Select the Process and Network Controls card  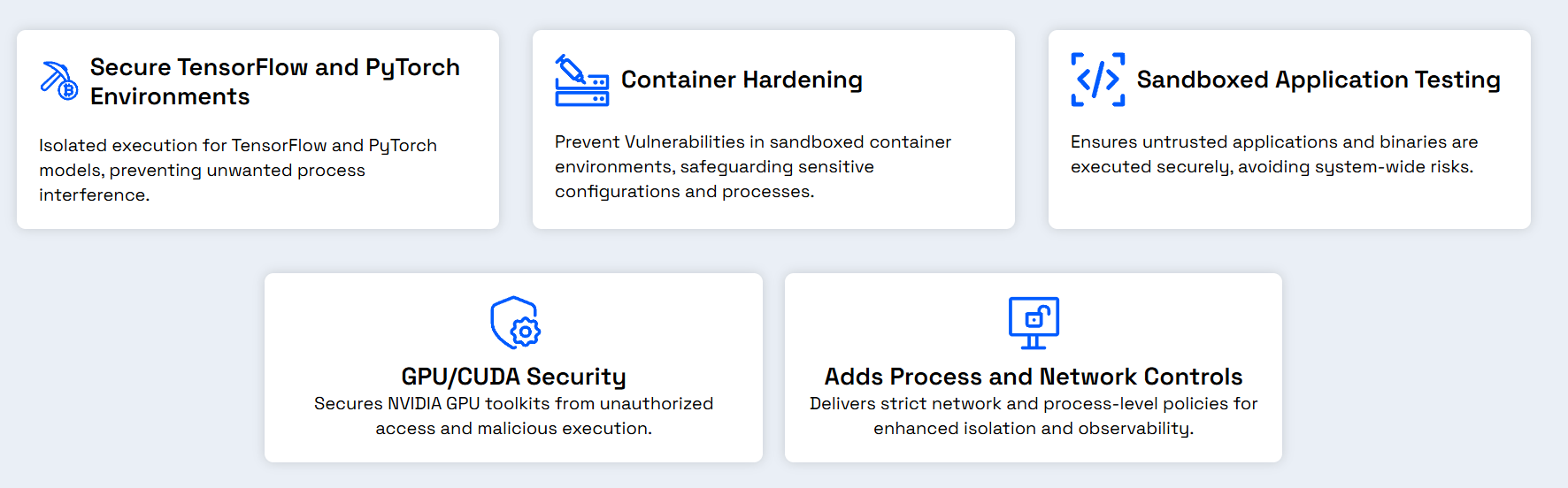[1034, 368]
